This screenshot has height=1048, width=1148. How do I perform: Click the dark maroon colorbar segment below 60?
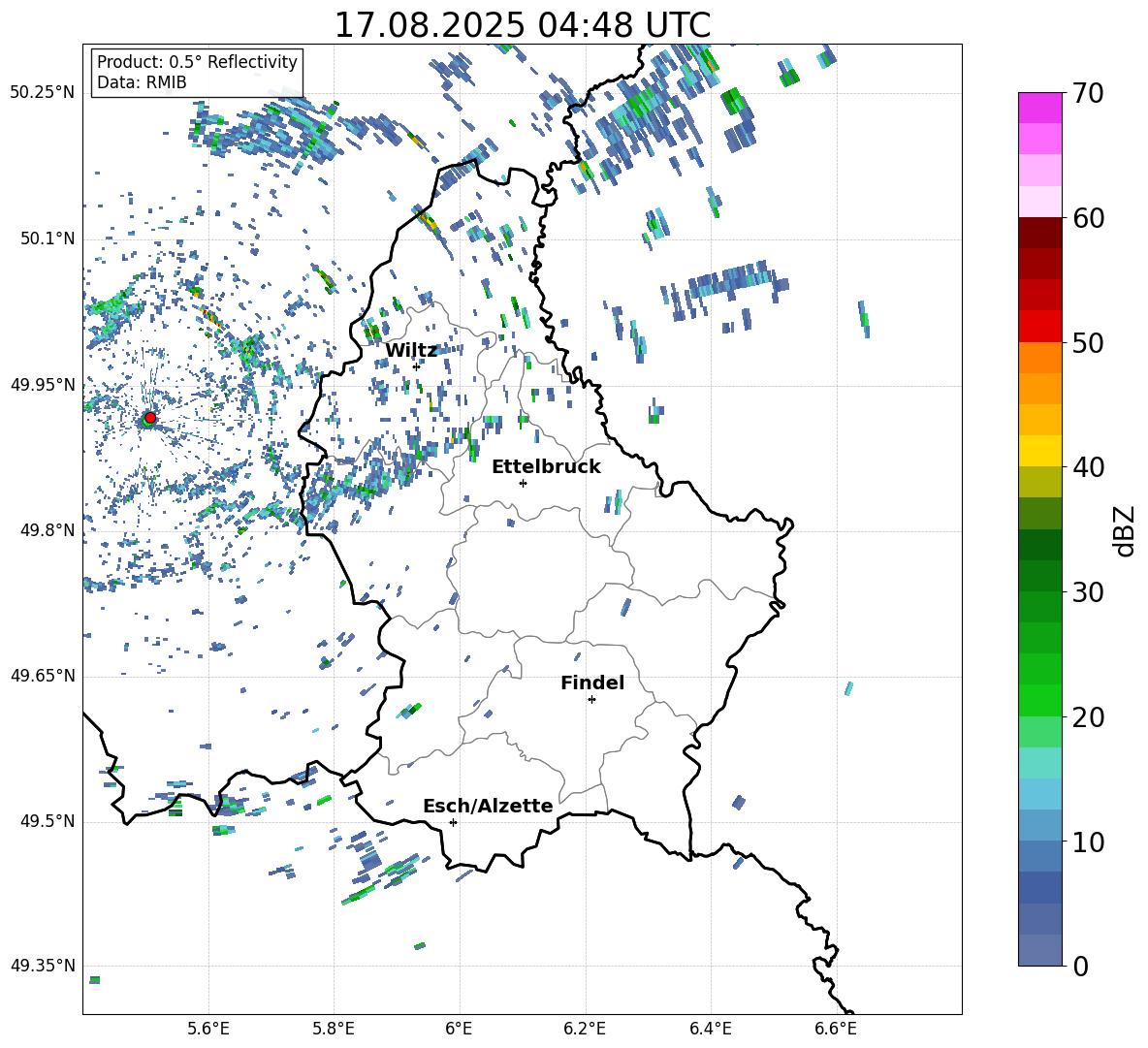[x=1039, y=233]
